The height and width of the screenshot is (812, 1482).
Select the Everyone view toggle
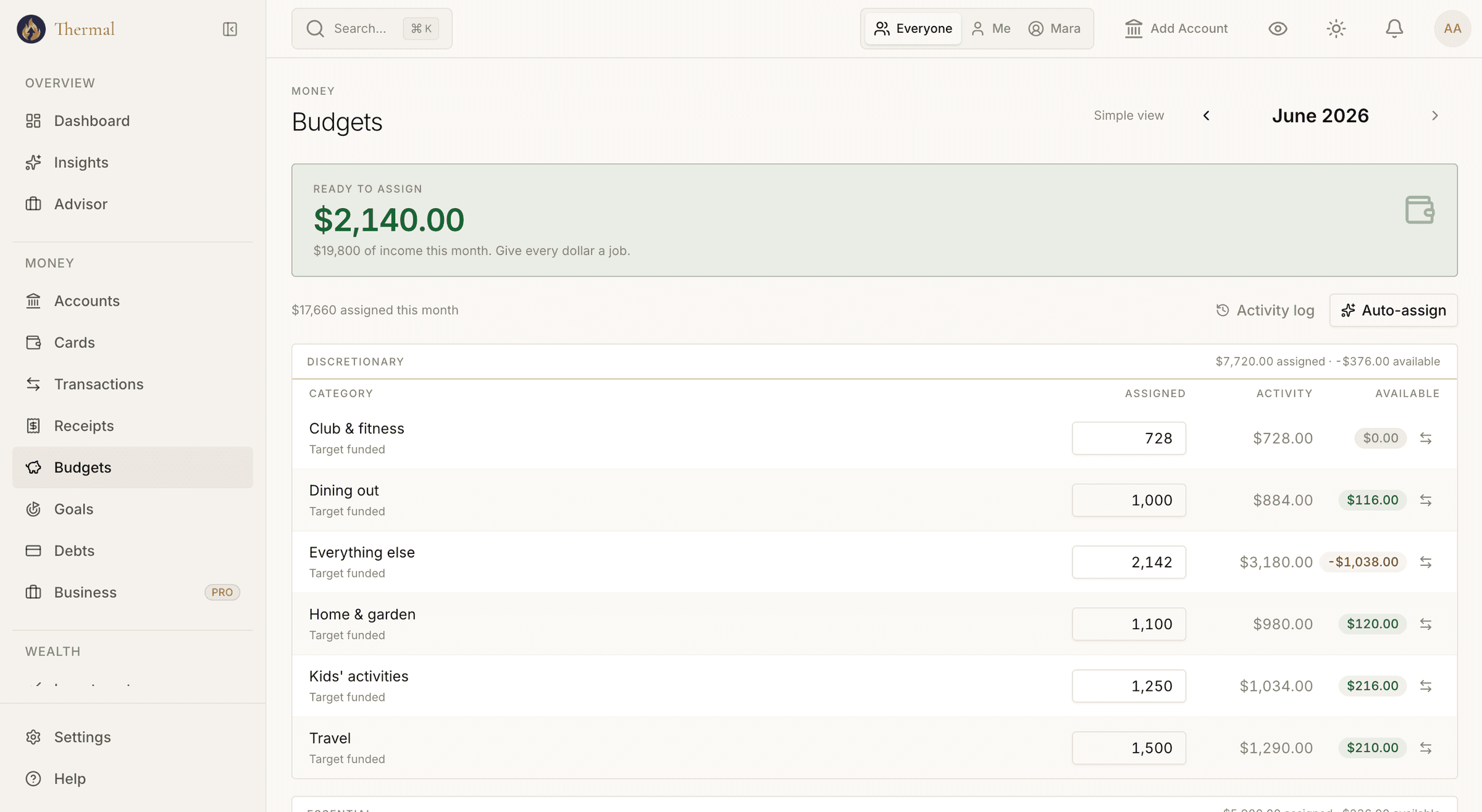click(x=913, y=28)
